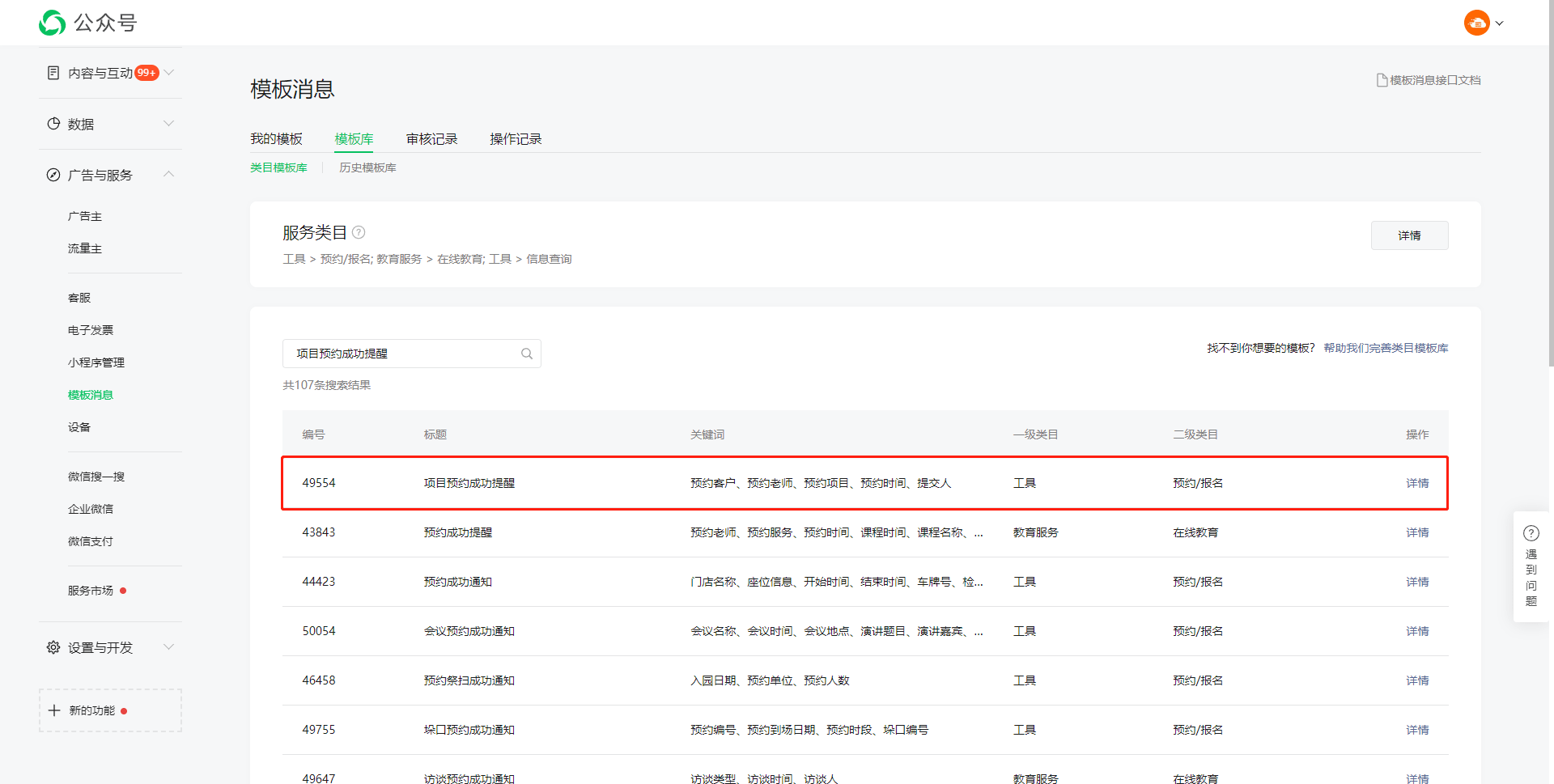Click the WeChat Official Account logo

[53, 23]
